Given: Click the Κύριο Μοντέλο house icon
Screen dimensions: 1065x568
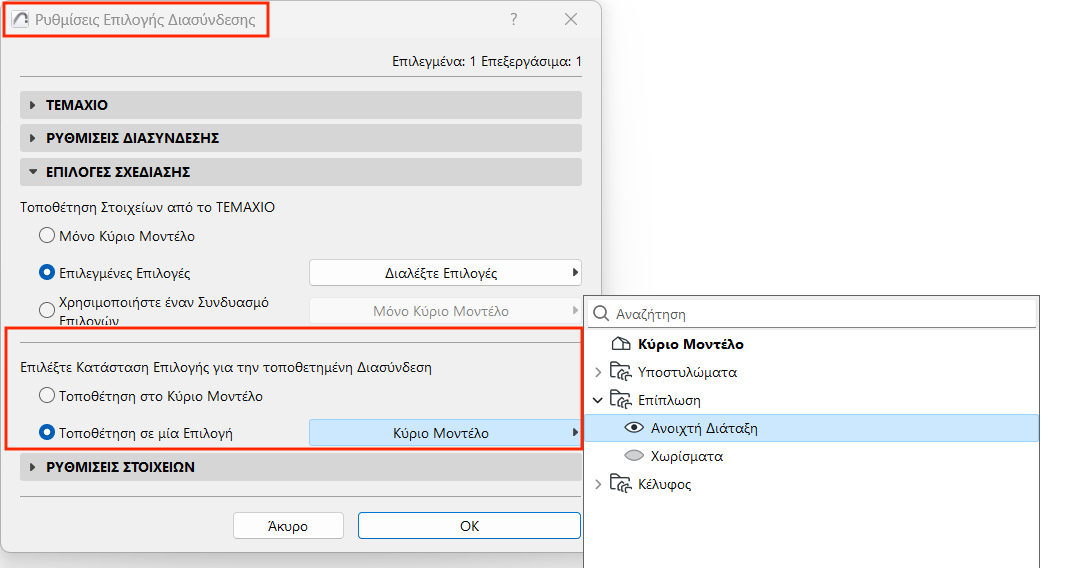Looking at the screenshot, I should [x=619, y=344].
